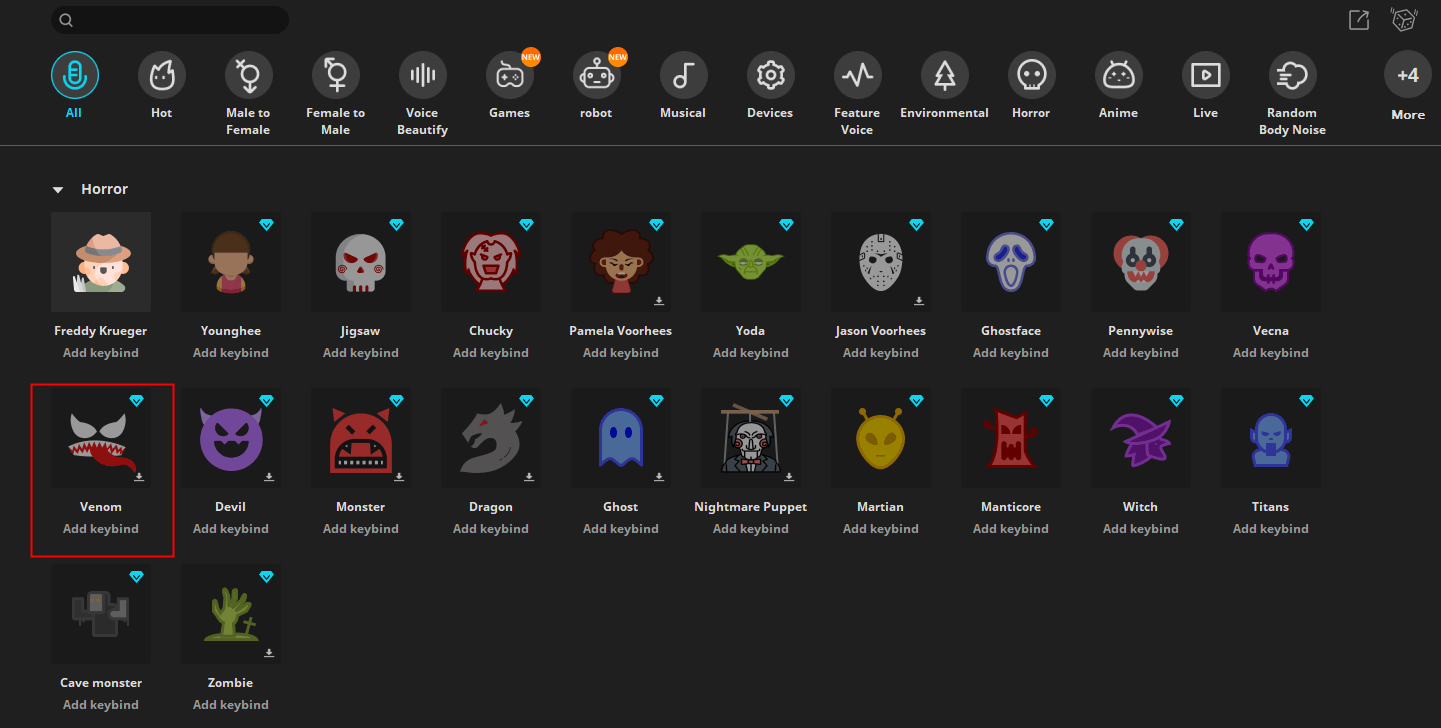The height and width of the screenshot is (728, 1441).
Task: Select the purple Vecna skull
Action: coord(1271,262)
